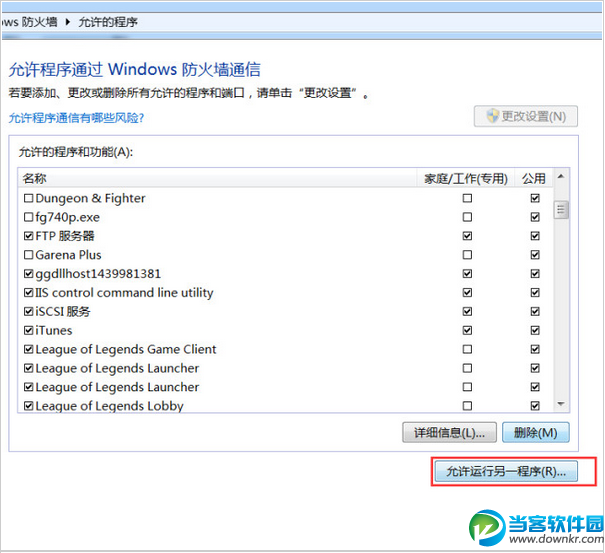Uncheck League of Legends Lobby name checkbox
Image resolution: width=605 pixels, height=553 pixels.
[29, 406]
